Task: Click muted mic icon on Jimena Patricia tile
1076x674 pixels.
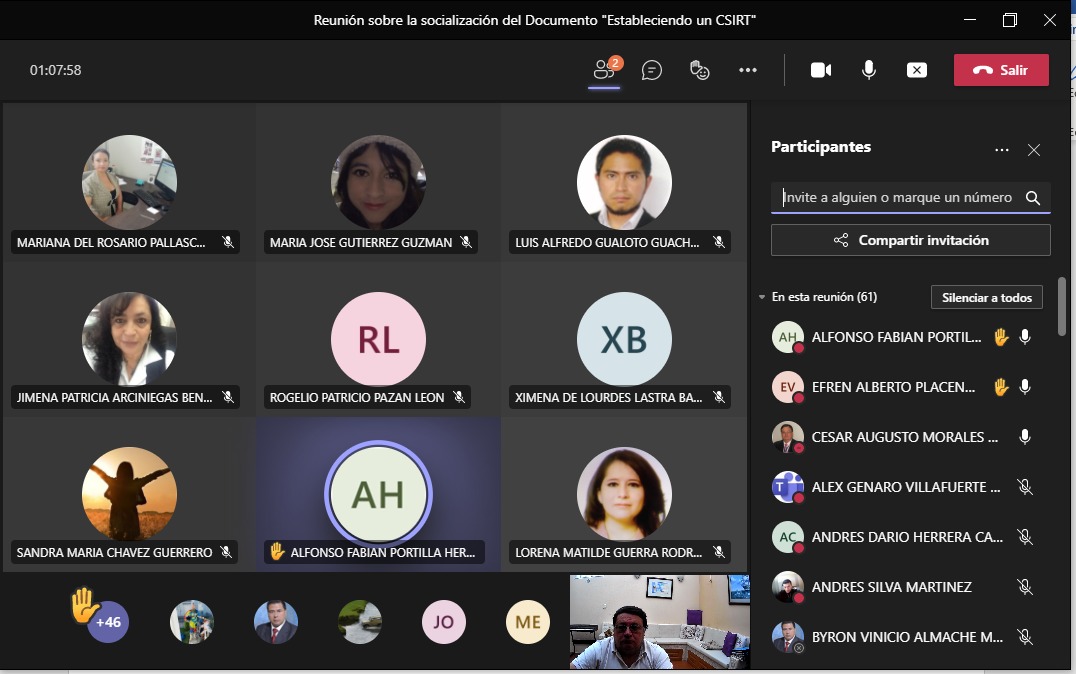Action: (x=228, y=397)
